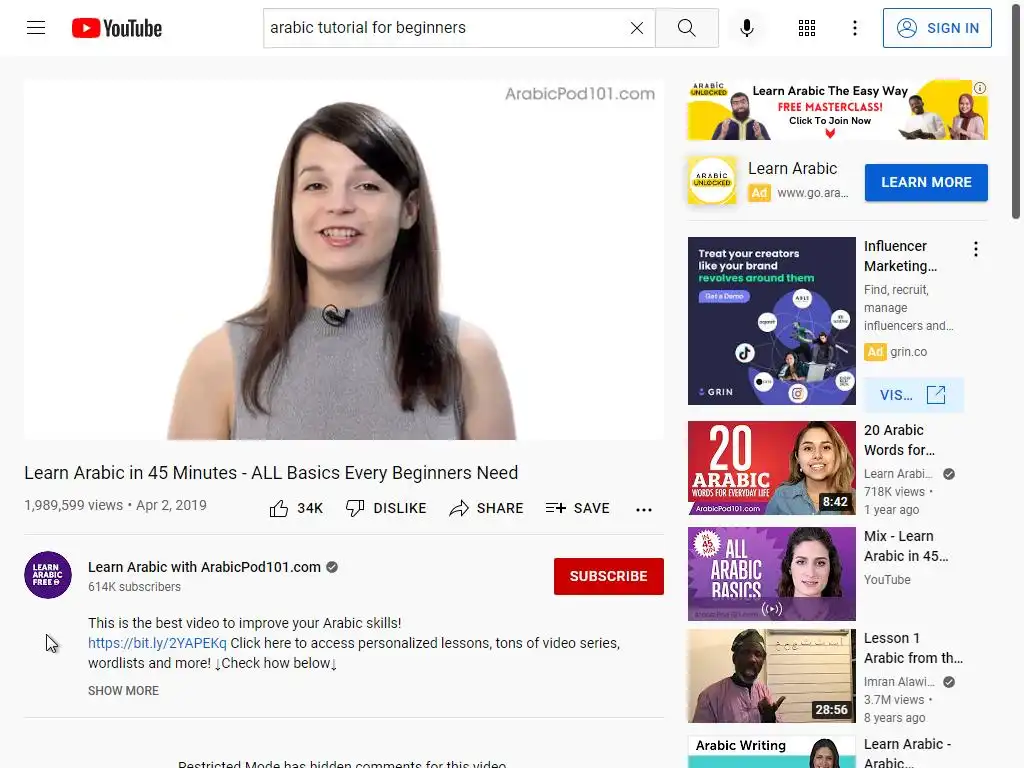Open the ad info icon on banner
This screenshot has width=1024, height=768.
980,88
